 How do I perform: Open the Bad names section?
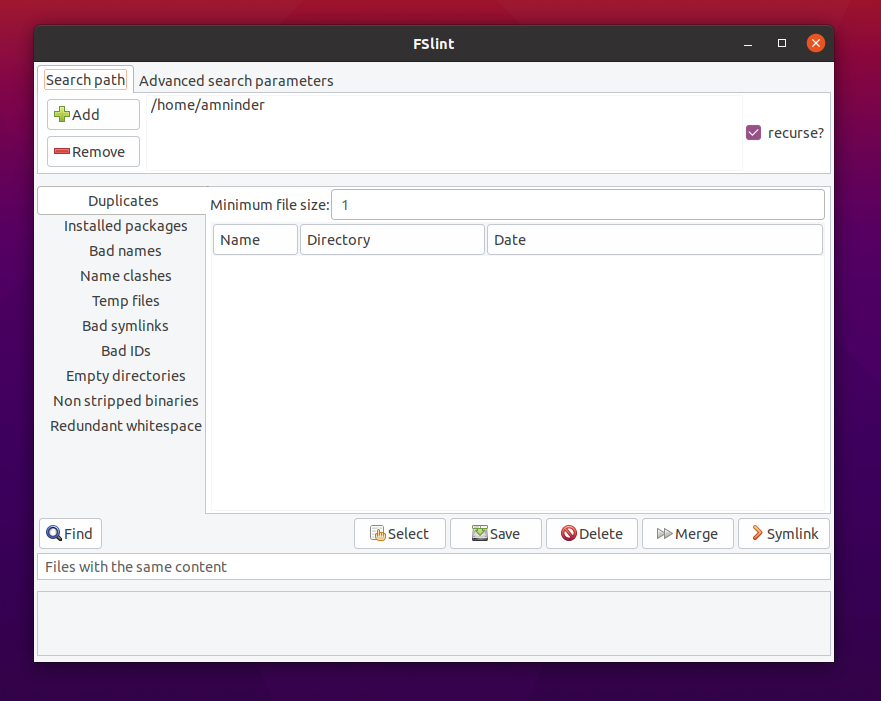coord(125,251)
